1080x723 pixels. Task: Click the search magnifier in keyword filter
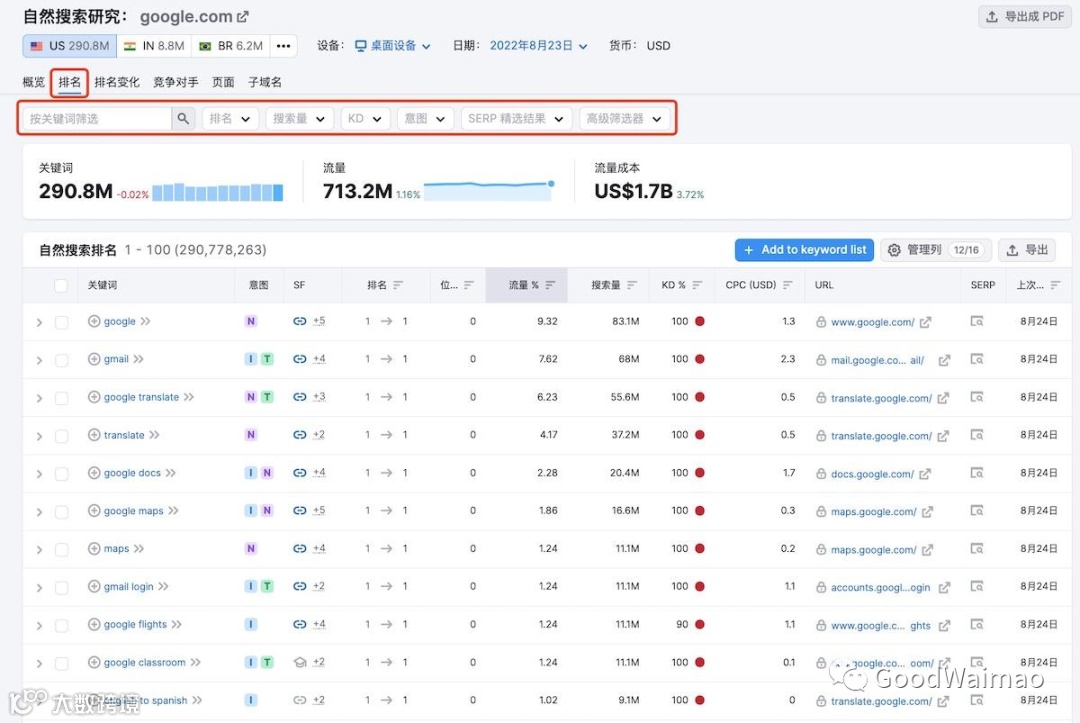[x=183, y=118]
